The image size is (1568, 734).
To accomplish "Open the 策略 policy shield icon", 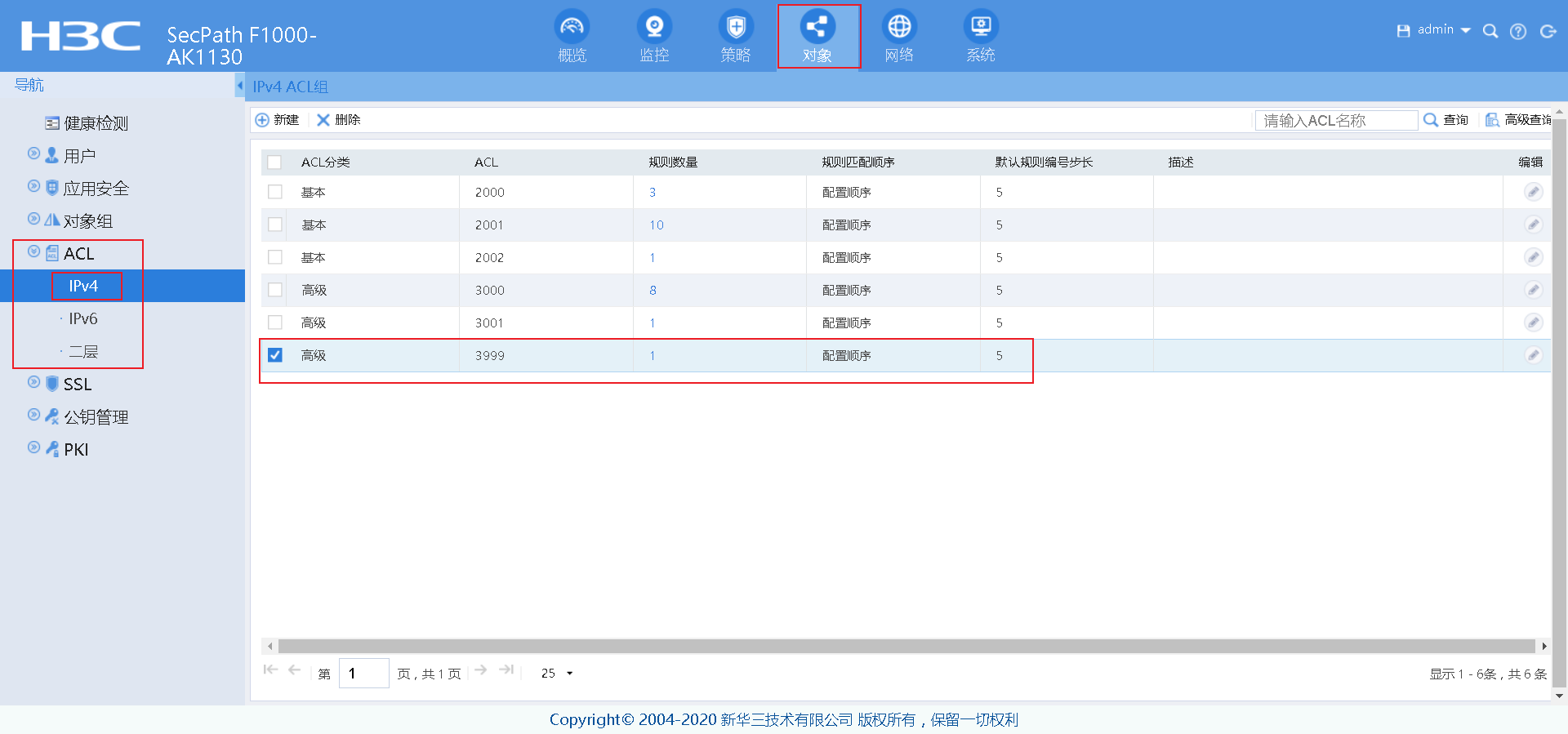I will [x=736, y=29].
